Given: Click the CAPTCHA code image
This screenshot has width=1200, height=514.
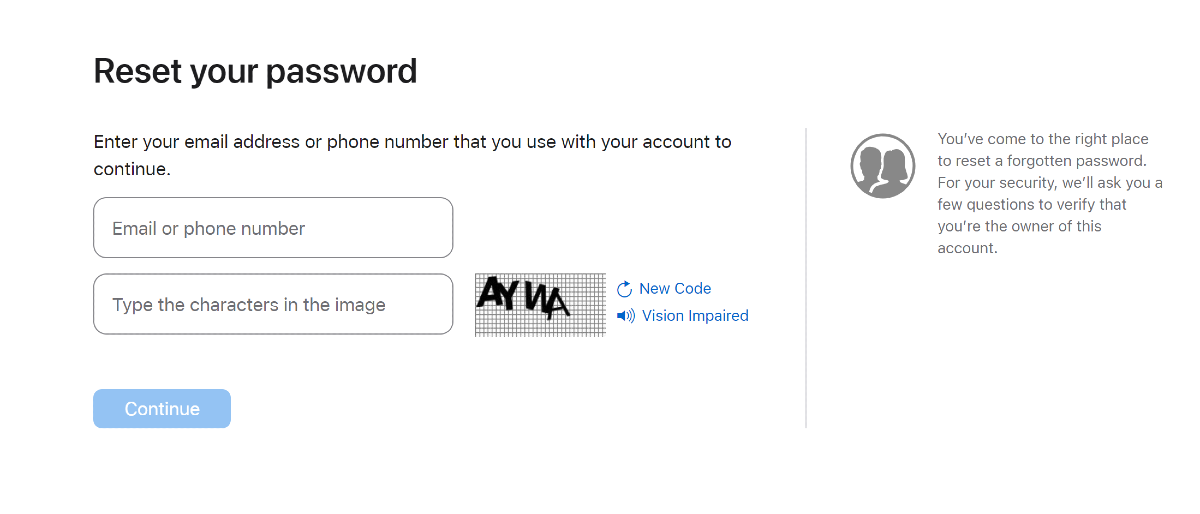Looking at the screenshot, I should pos(540,305).
